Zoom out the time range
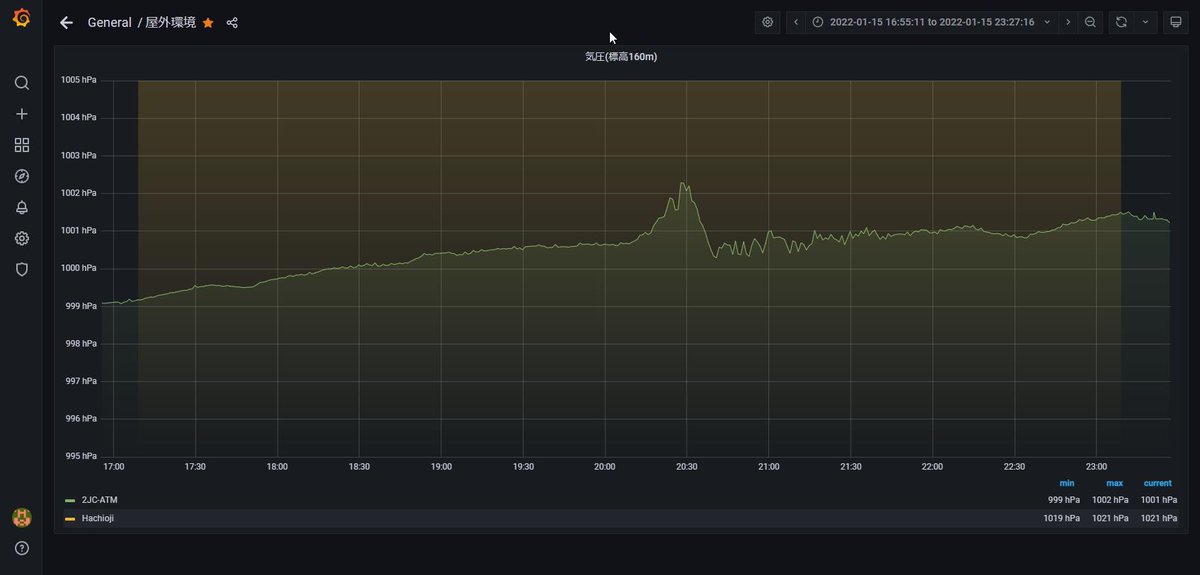 tap(1091, 22)
